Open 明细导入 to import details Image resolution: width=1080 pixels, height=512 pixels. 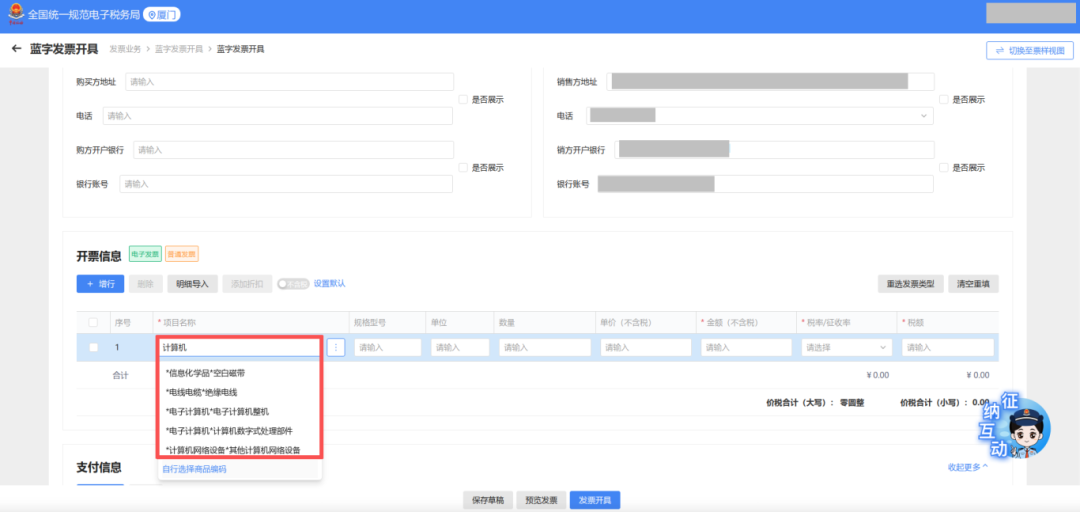[192, 283]
